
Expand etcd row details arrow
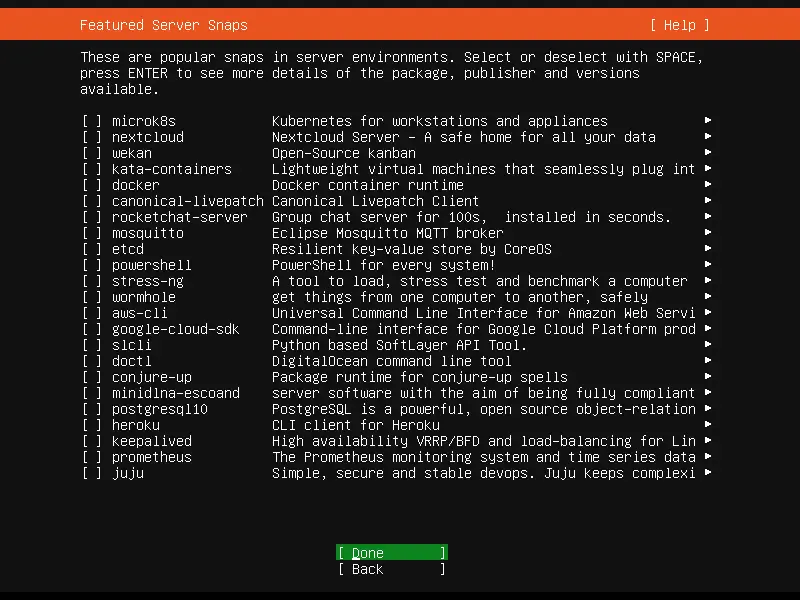708,248
